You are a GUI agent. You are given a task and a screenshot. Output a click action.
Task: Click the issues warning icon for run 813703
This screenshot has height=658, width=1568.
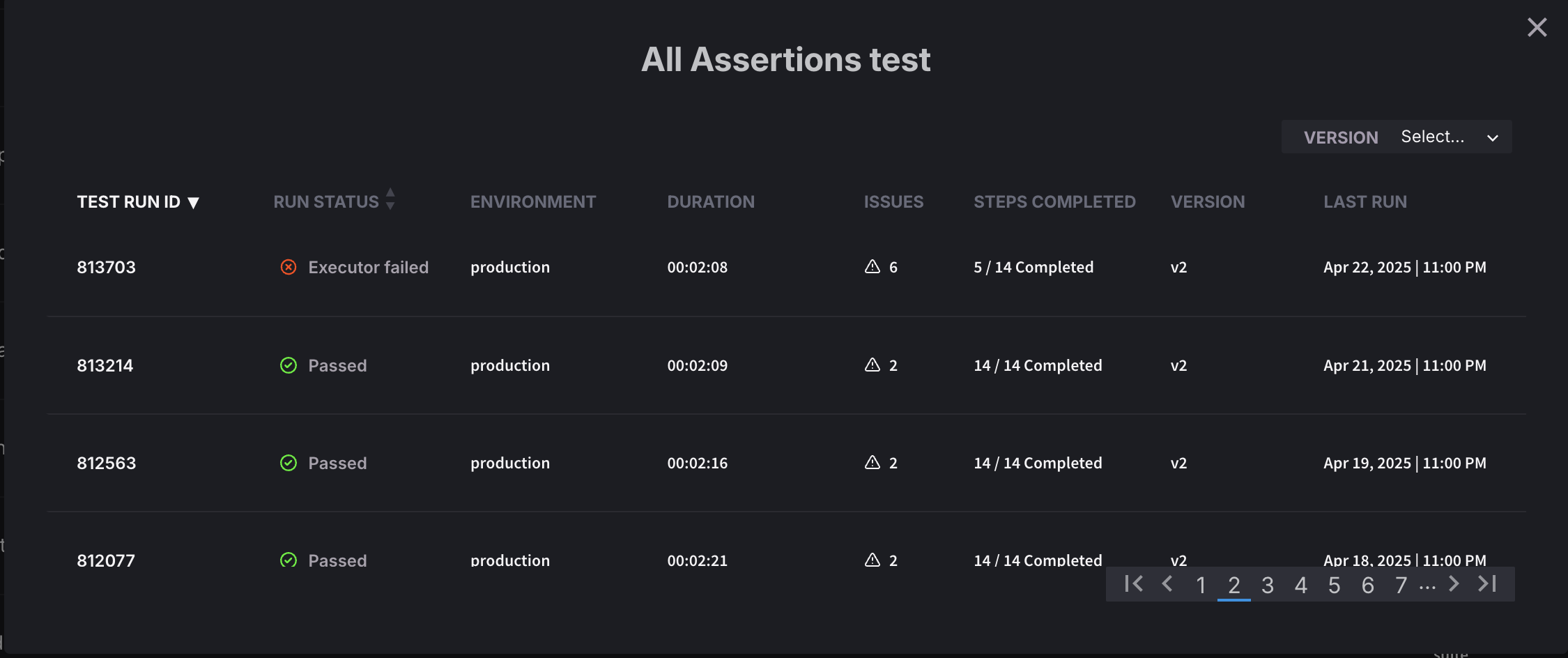[873, 267]
